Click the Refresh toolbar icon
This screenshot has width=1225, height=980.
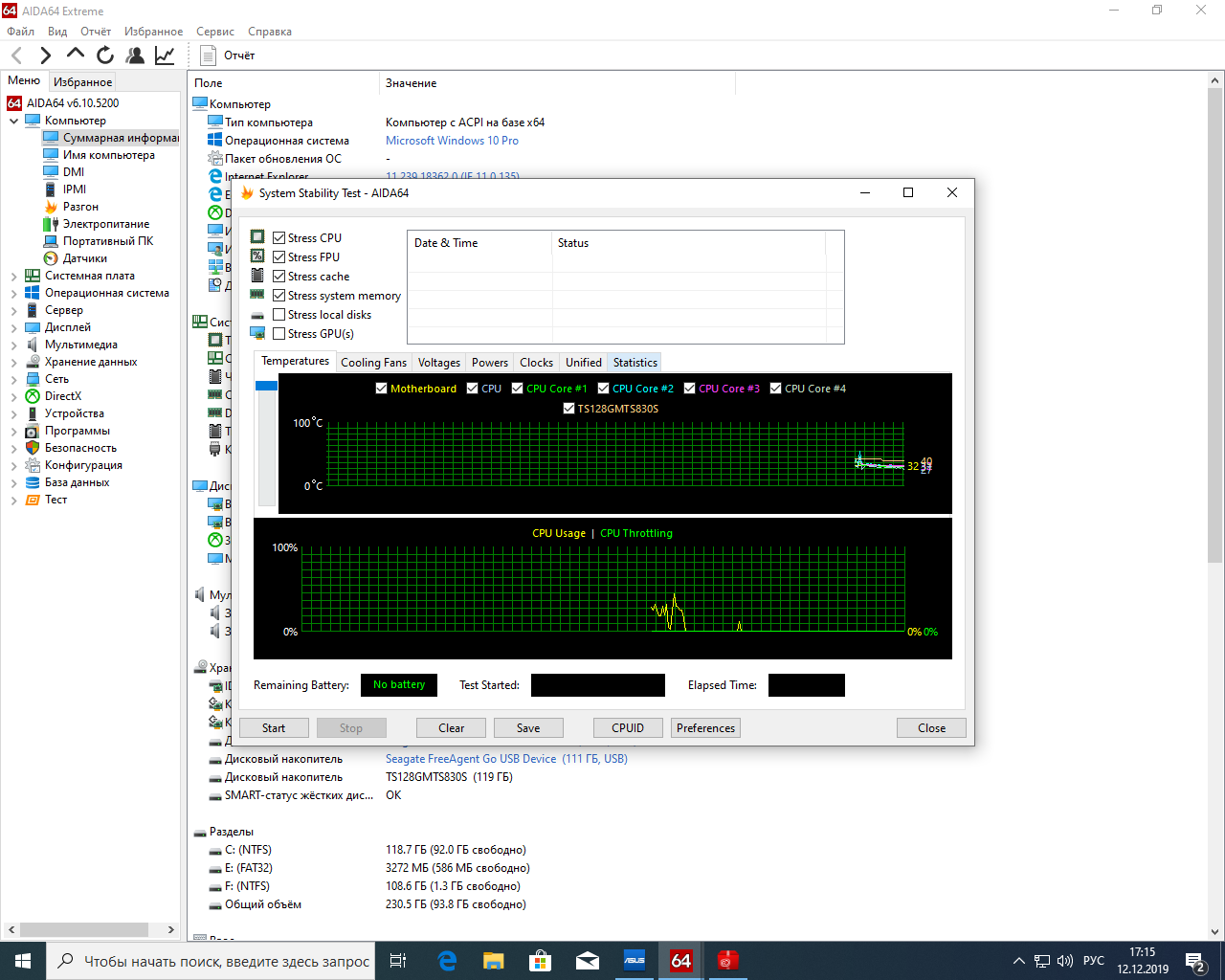click(x=105, y=56)
